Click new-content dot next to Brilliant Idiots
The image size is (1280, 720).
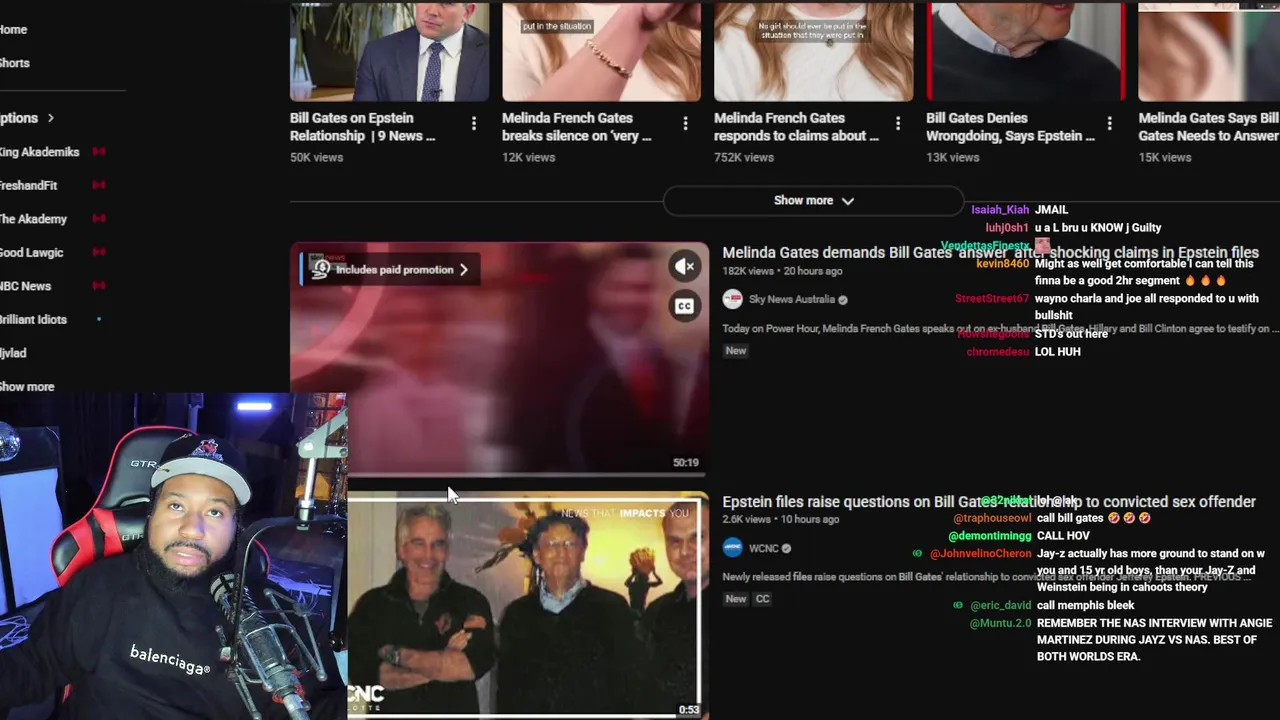(99, 319)
